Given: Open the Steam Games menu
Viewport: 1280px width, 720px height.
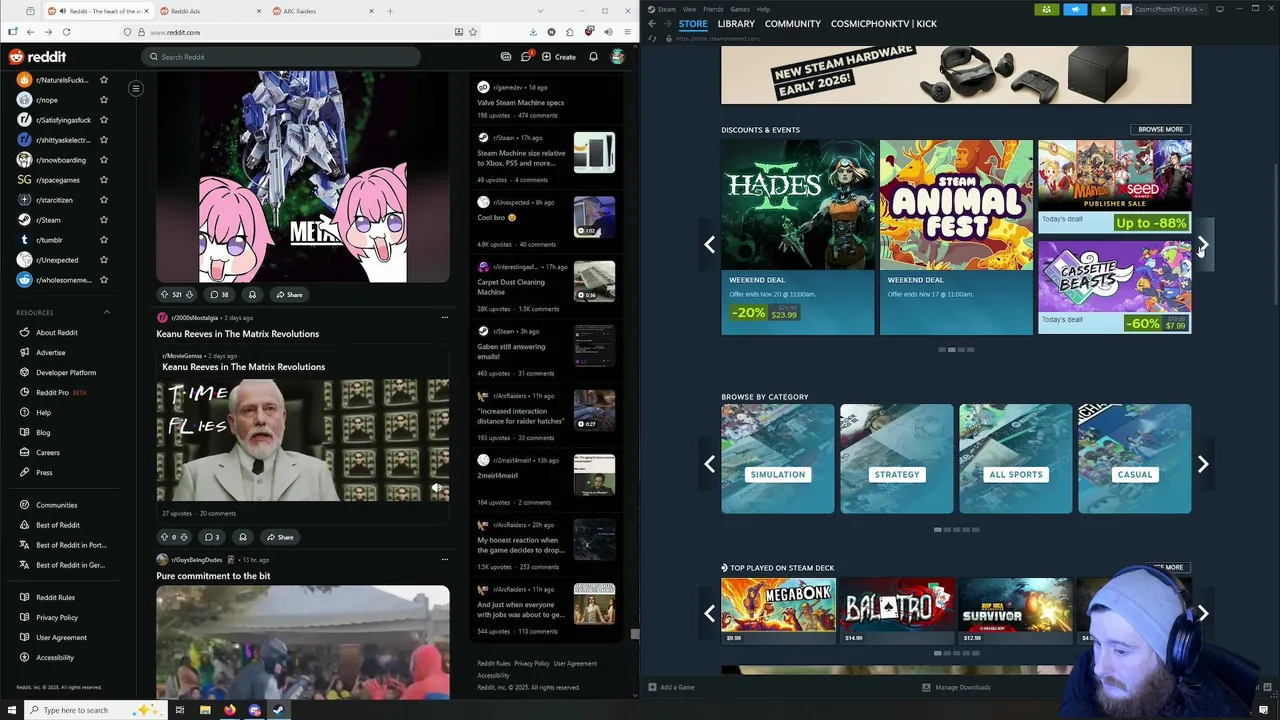Looking at the screenshot, I should click(739, 9).
